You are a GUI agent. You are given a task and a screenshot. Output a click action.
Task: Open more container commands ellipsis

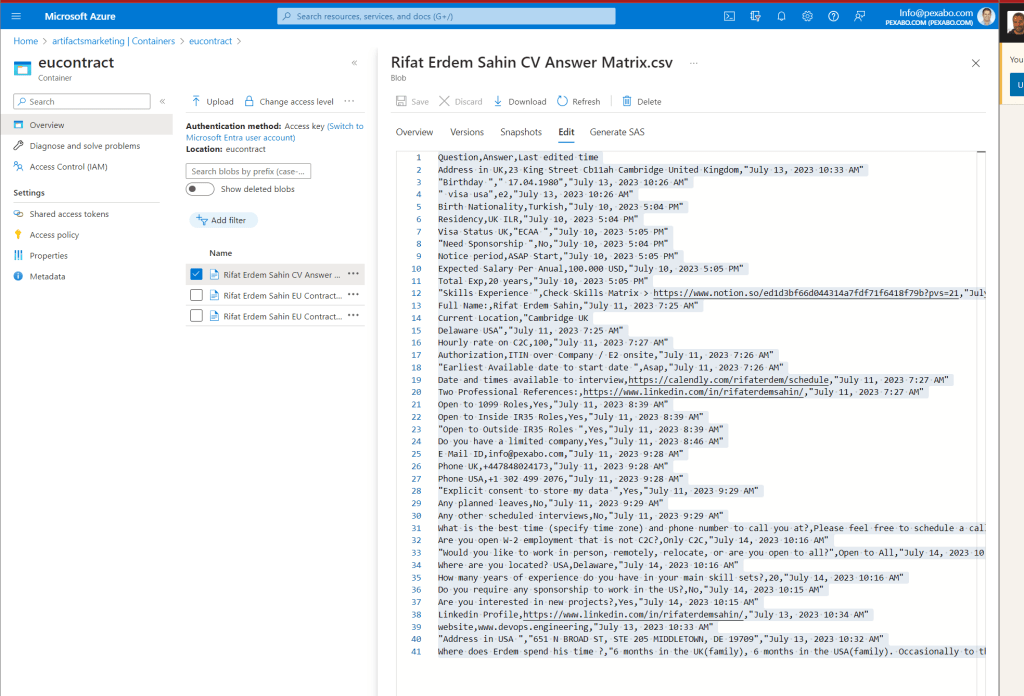coord(349,101)
